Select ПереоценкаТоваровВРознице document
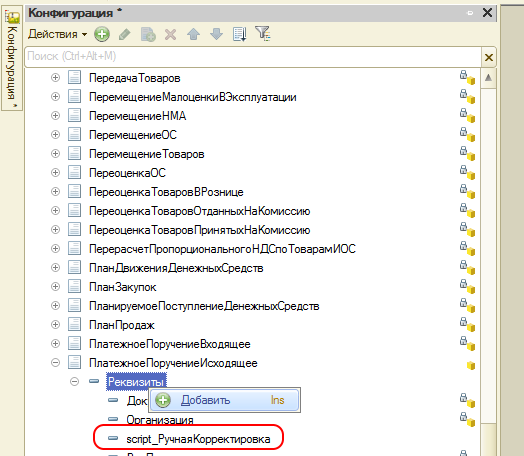 [x=166, y=192]
